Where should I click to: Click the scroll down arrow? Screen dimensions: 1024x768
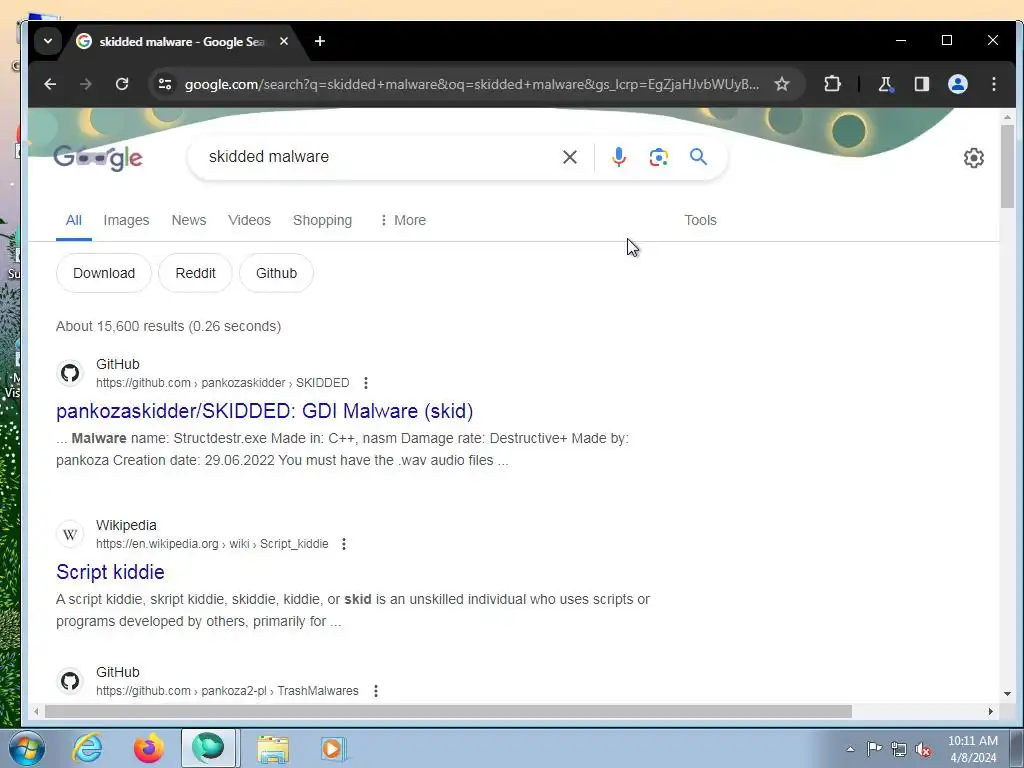[1007, 694]
